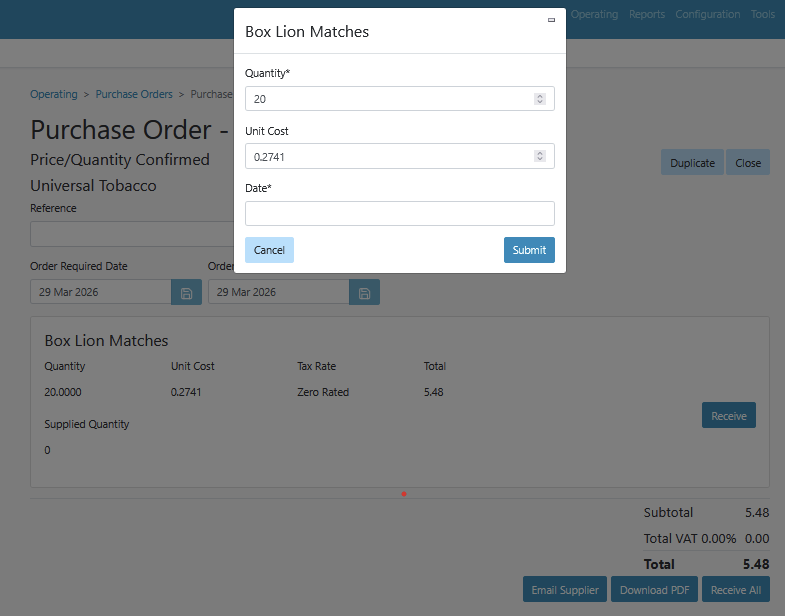Image resolution: width=785 pixels, height=616 pixels.
Task: Open the Tools menu
Action: point(762,15)
